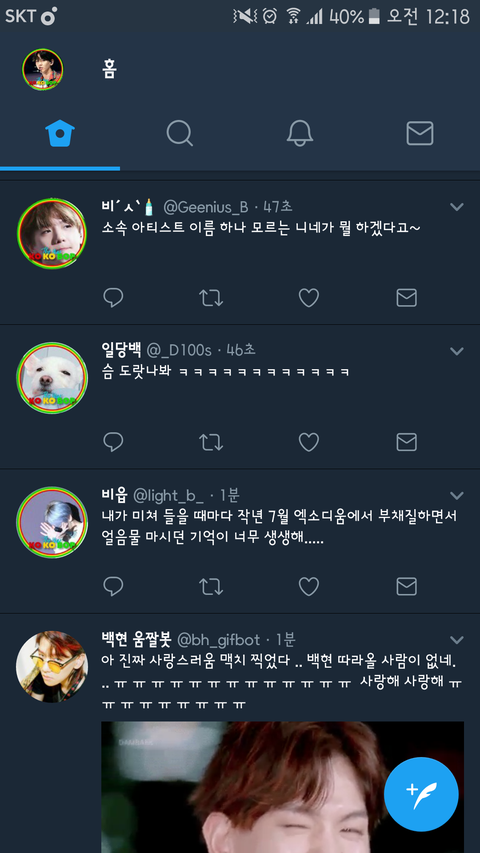The height and width of the screenshot is (853, 480).
Task: Open the direct messages envelope tab
Action: [420, 133]
